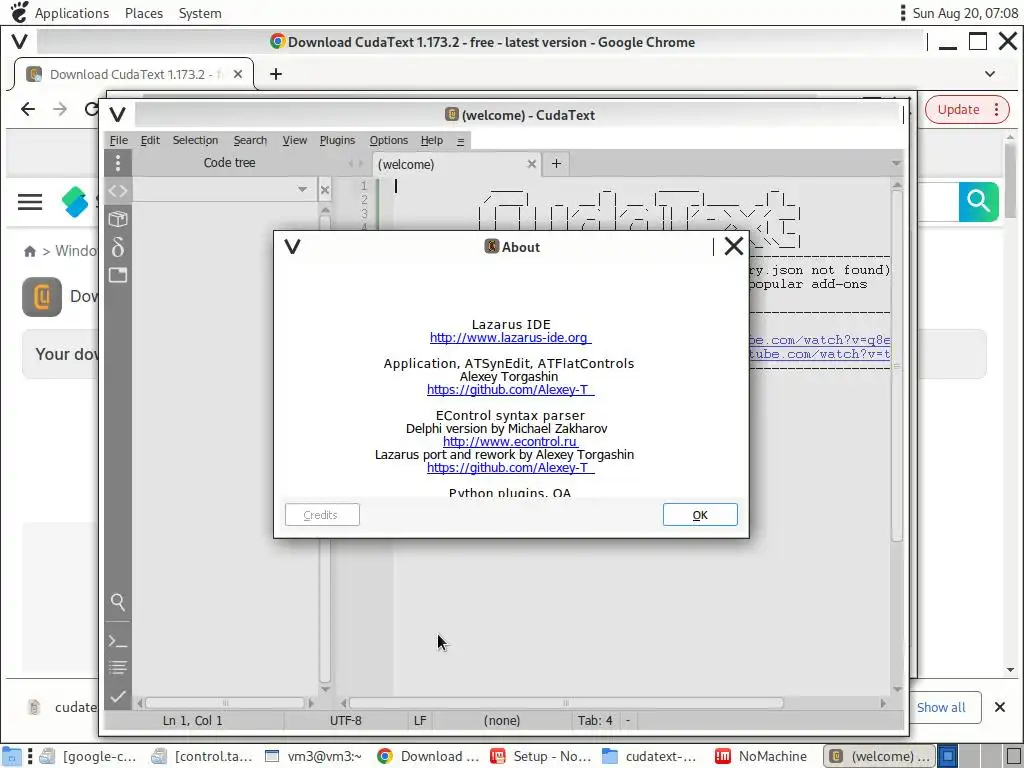
Task: Click the extra menu icon after Help
Action: (x=460, y=141)
